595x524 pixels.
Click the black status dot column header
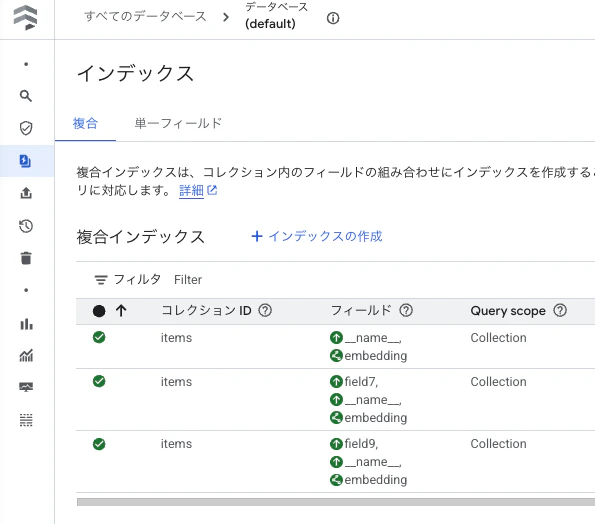point(99,311)
